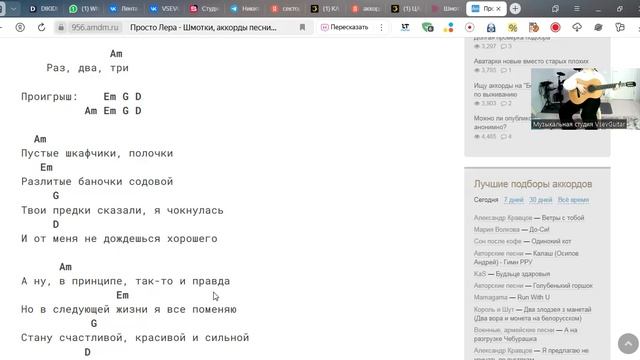Click the solid red circle record extension
Image resolution: width=640 pixels, height=360 pixels.
pyautogui.click(x=555, y=27)
